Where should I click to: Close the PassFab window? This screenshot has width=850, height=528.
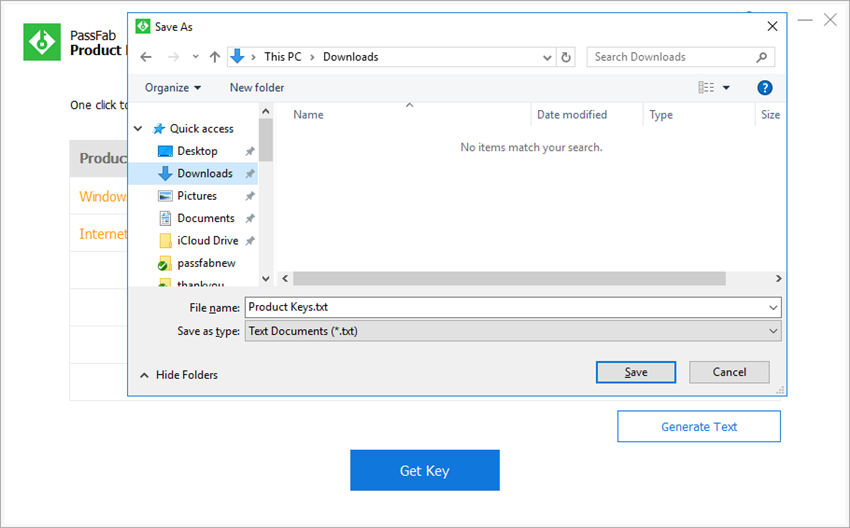coord(830,20)
